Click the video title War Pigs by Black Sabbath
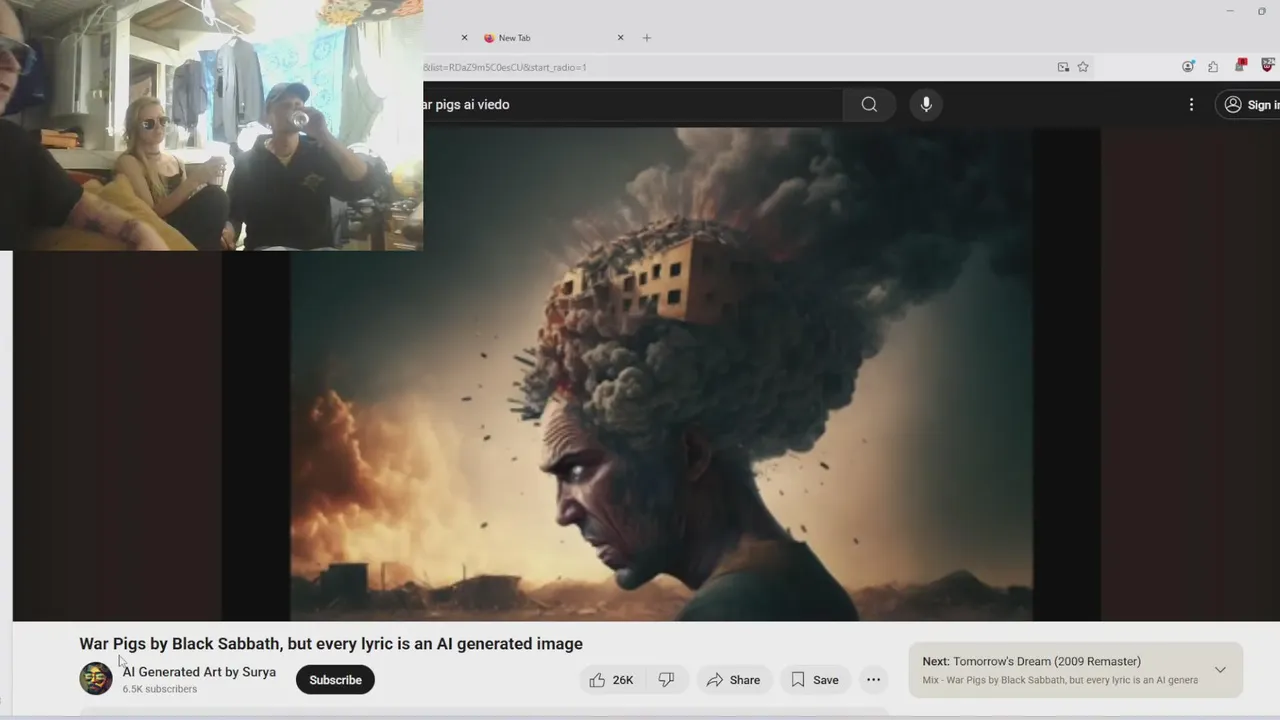The image size is (1280, 720). click(x=331, y=644)
